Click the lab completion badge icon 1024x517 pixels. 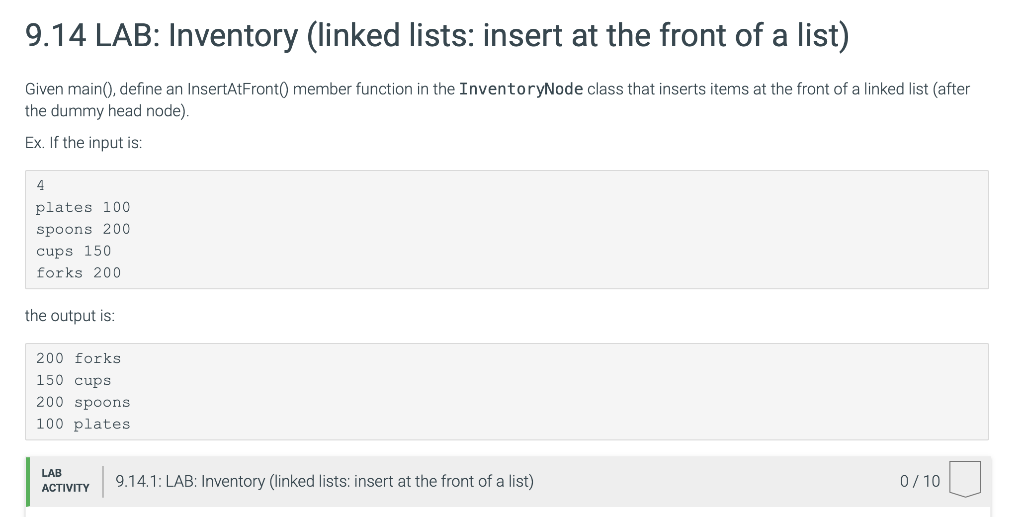pos(965,479)
